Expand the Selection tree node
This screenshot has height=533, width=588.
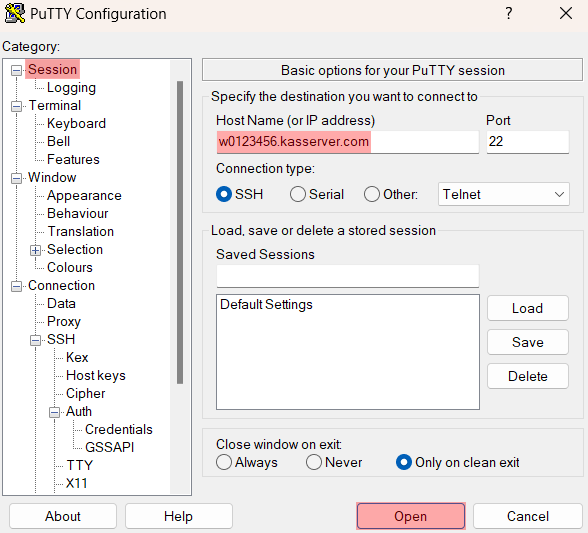click(35, 250)
